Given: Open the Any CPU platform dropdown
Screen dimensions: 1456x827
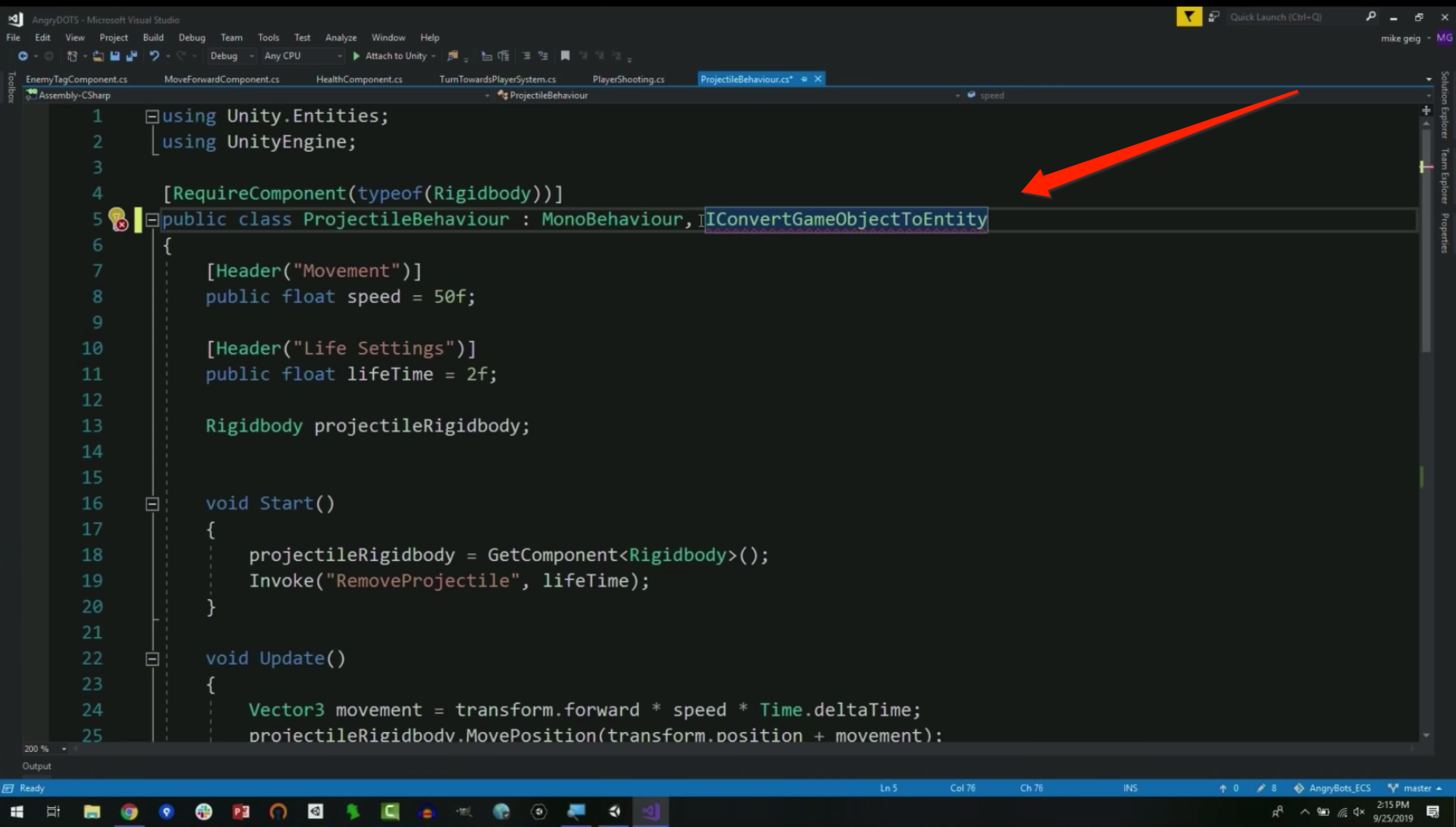Looking at the screenshot, I should point(302,56).
